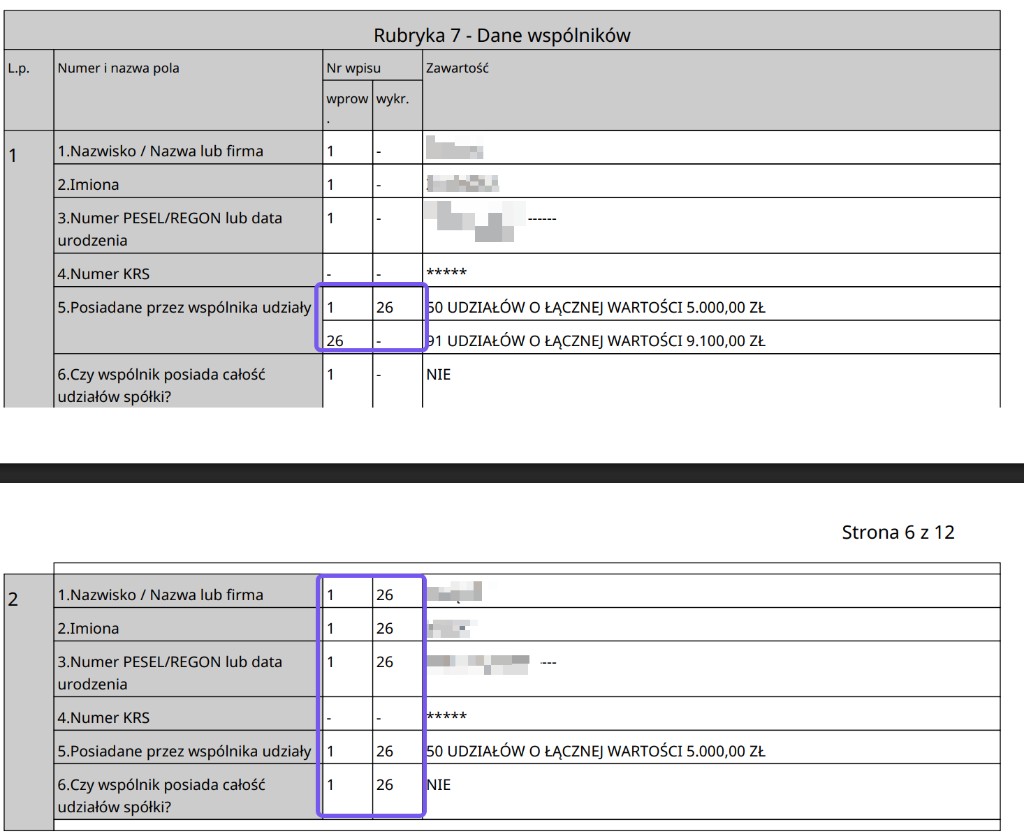
Task: Click 'Numer i nazwa pola' header
Action: coord(118,68)
